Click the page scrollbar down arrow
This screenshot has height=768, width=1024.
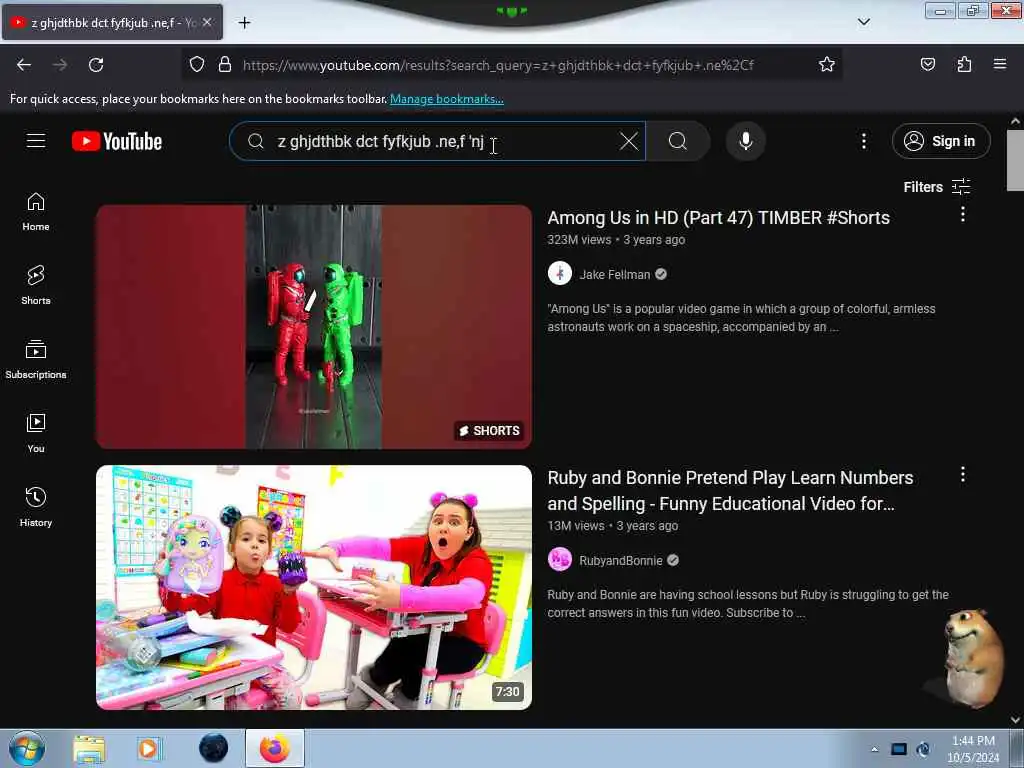[x=1015, y=720]
